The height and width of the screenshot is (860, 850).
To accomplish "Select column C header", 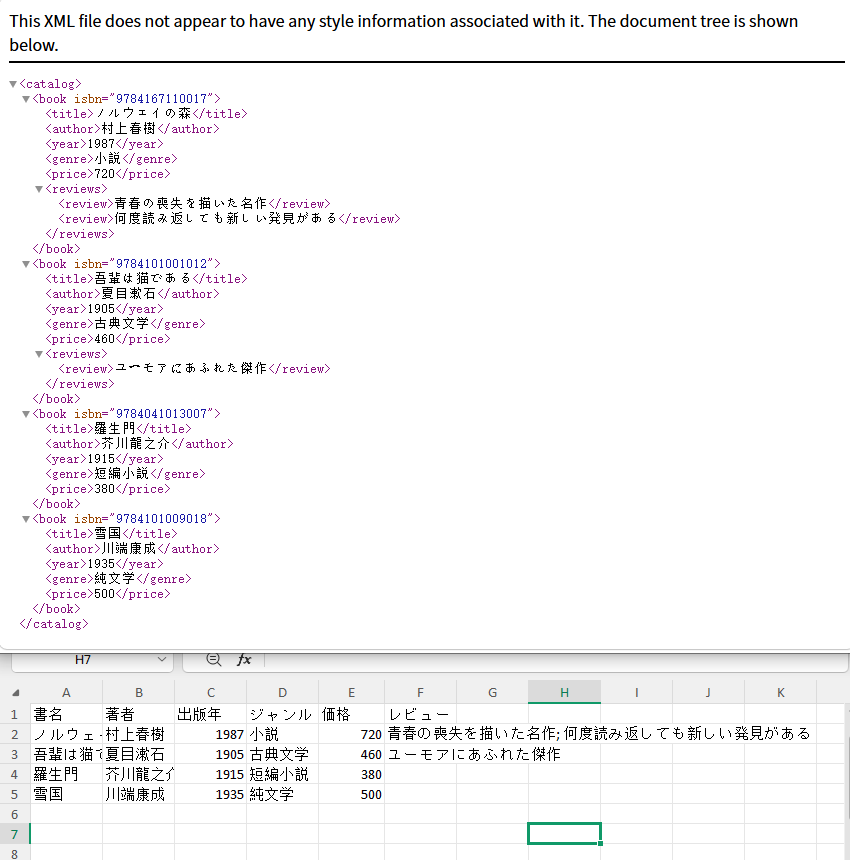I will point(211,693).
